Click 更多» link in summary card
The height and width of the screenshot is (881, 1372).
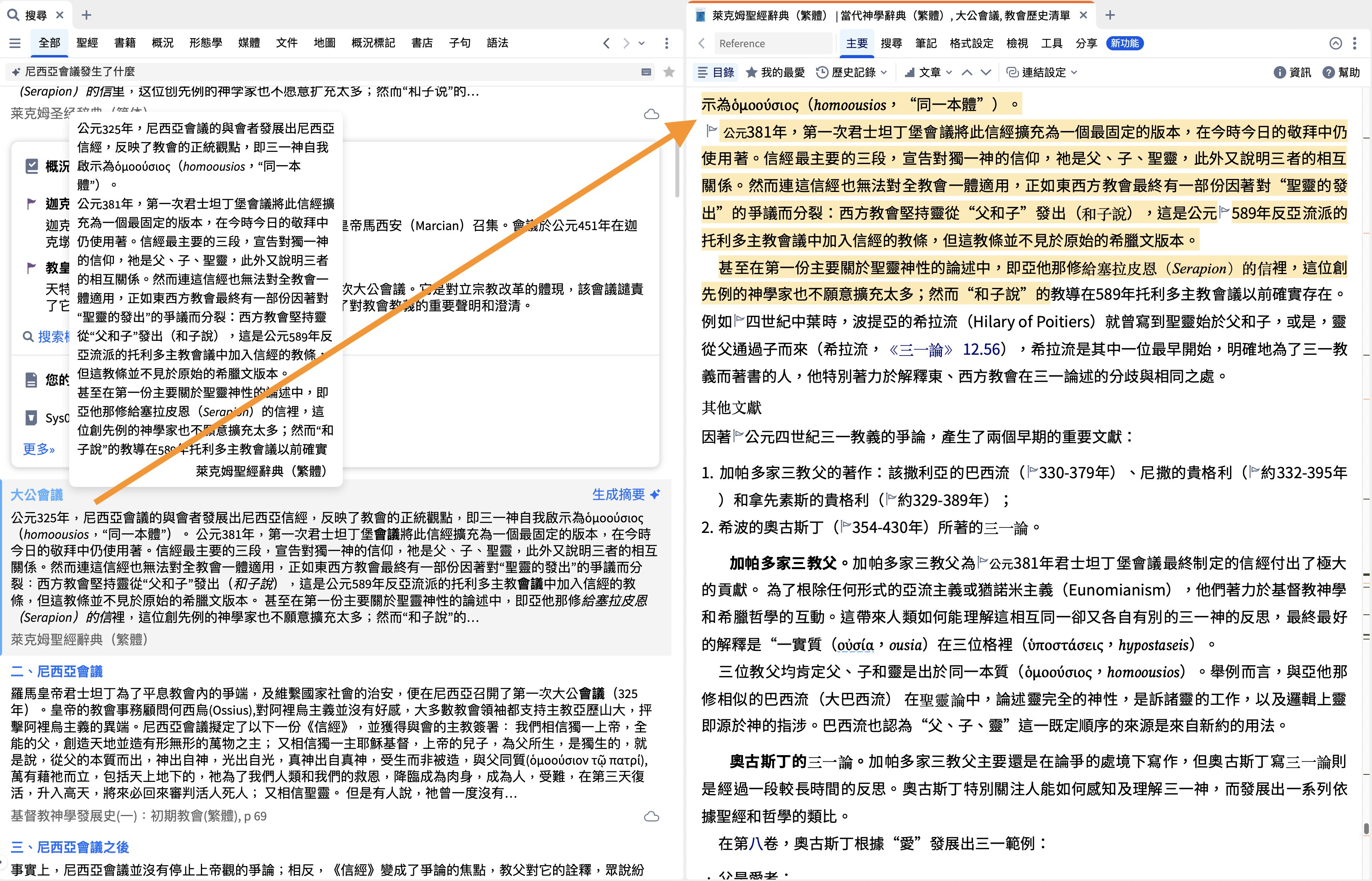coord(39,449)
